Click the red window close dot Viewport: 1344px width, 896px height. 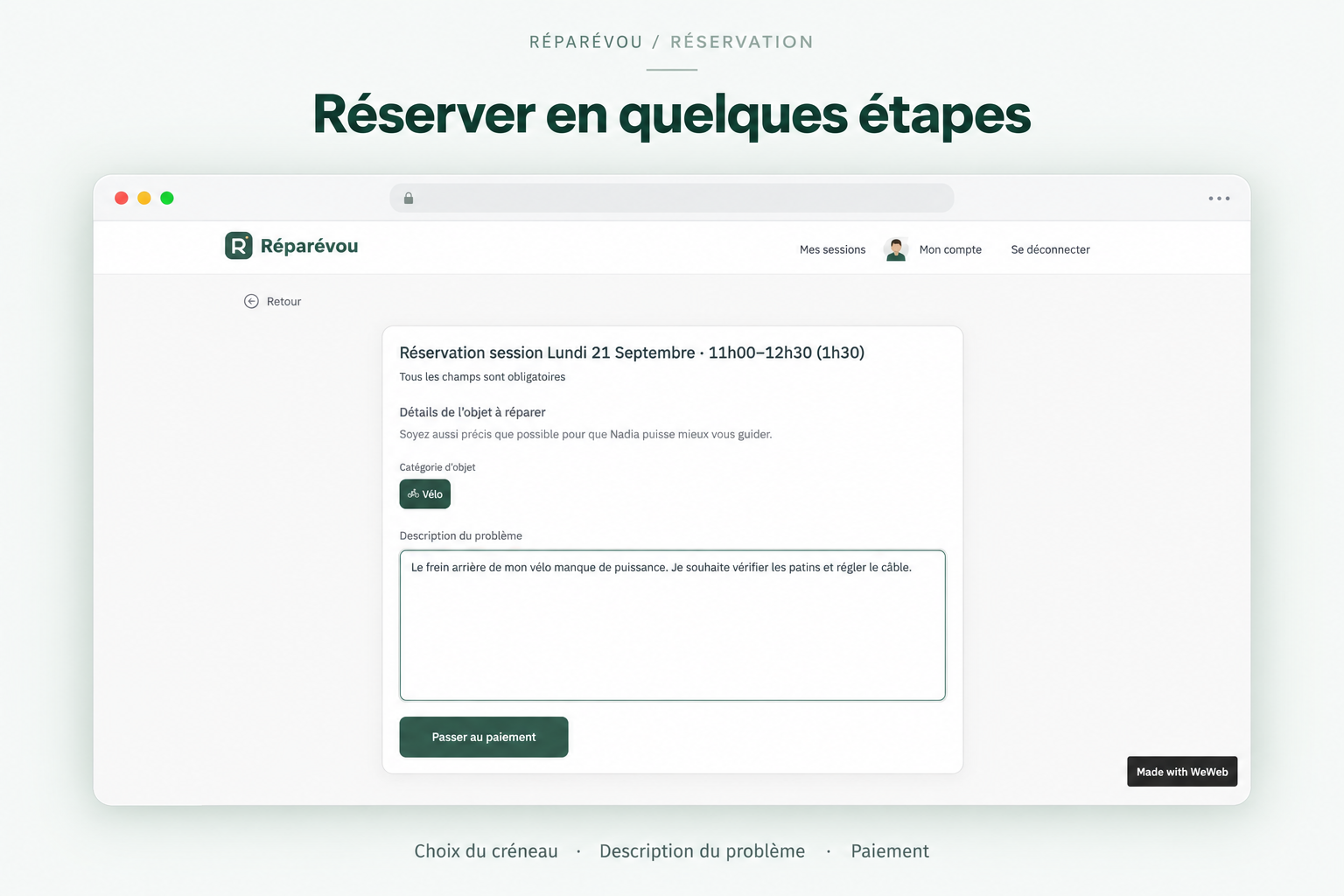(122, 198)
